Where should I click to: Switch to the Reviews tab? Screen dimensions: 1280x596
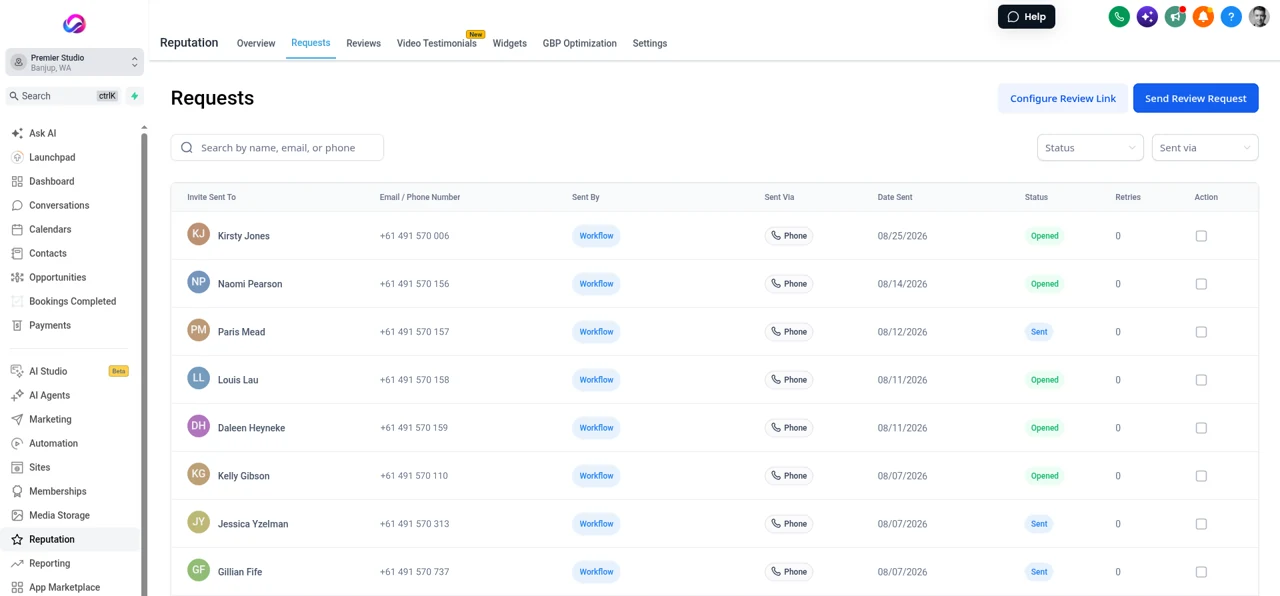(363, 43)
